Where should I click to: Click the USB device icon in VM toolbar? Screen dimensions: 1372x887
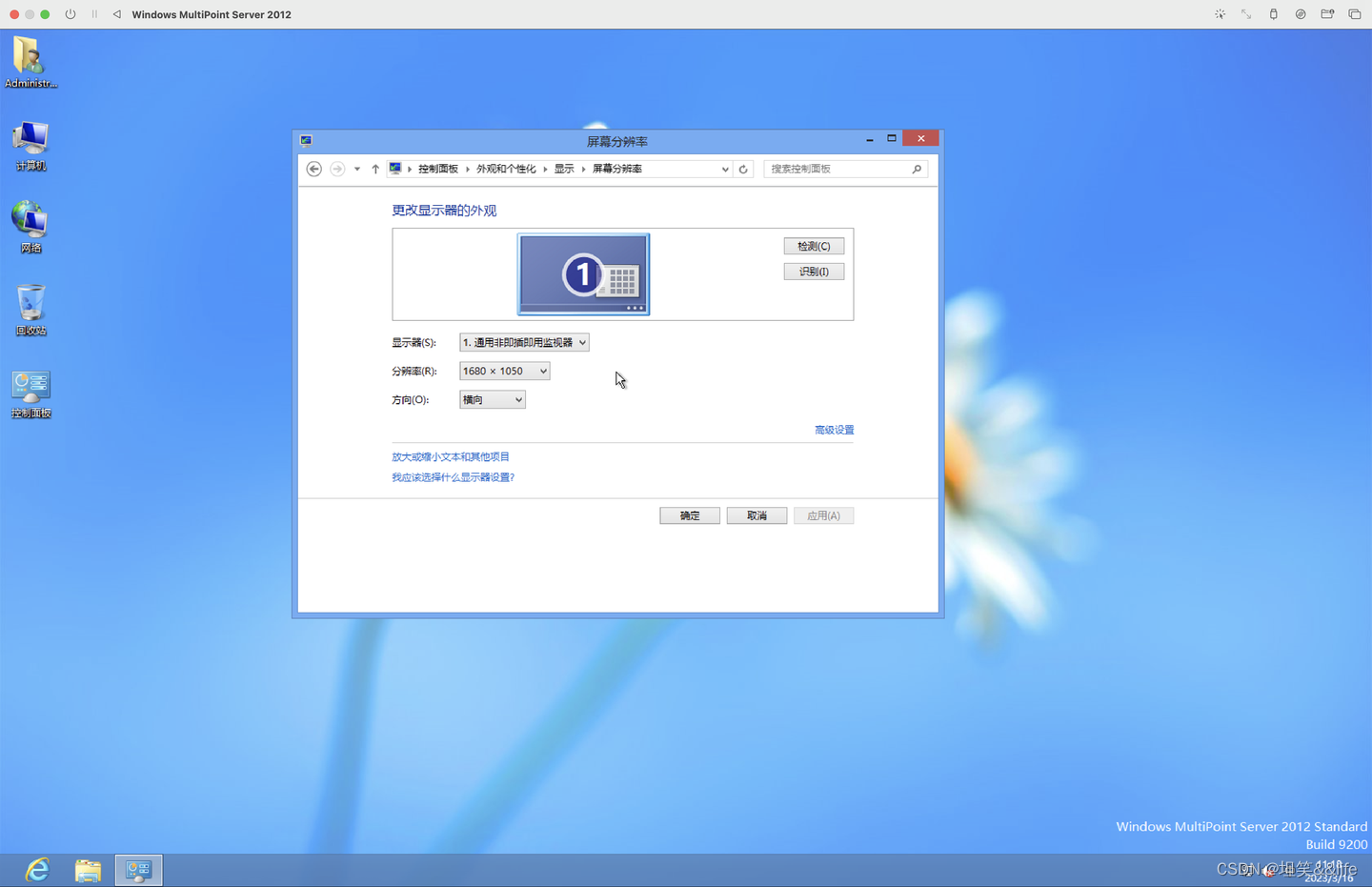click(1273, 14)
